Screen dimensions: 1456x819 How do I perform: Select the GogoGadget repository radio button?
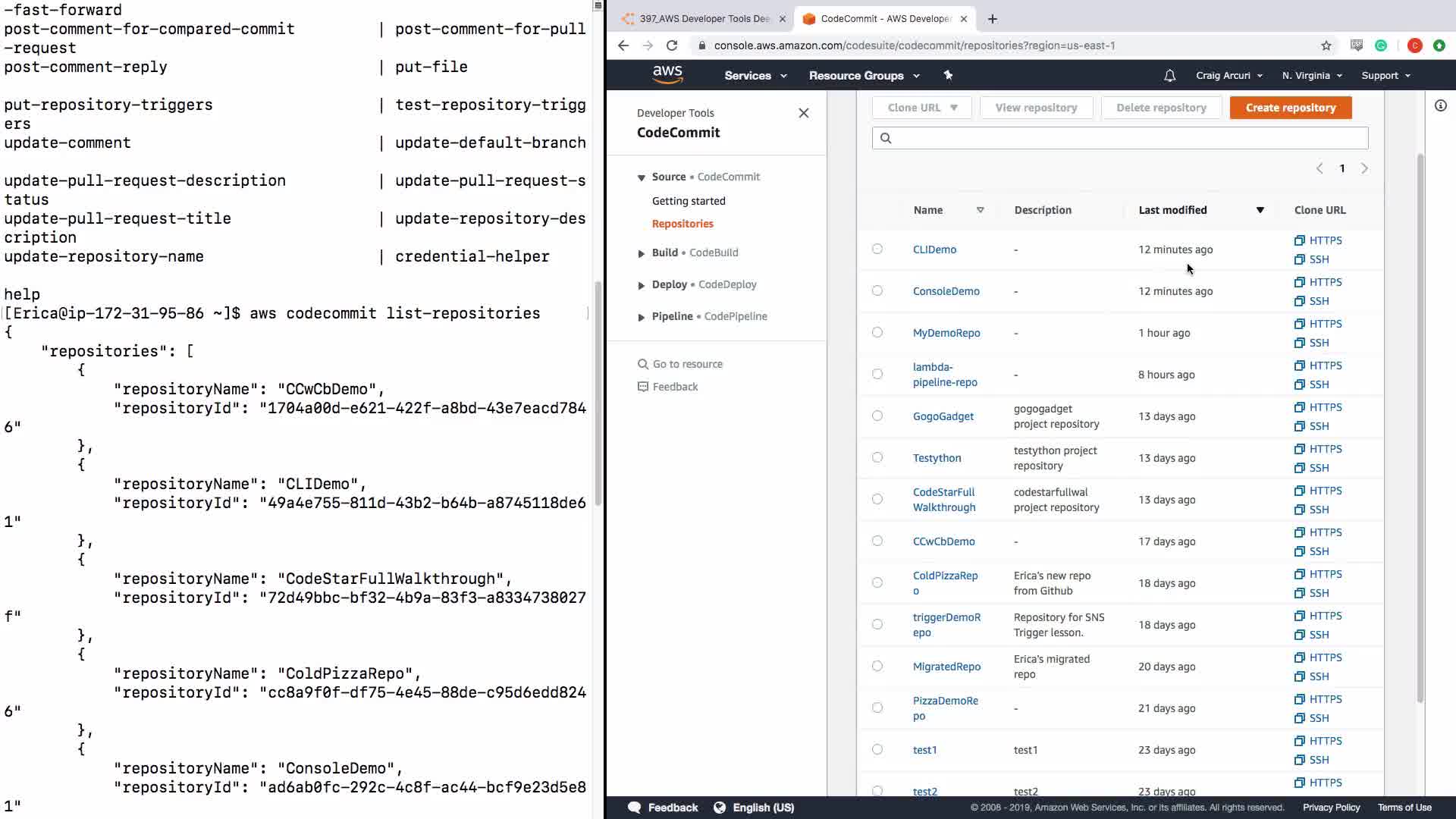[877, 416]
